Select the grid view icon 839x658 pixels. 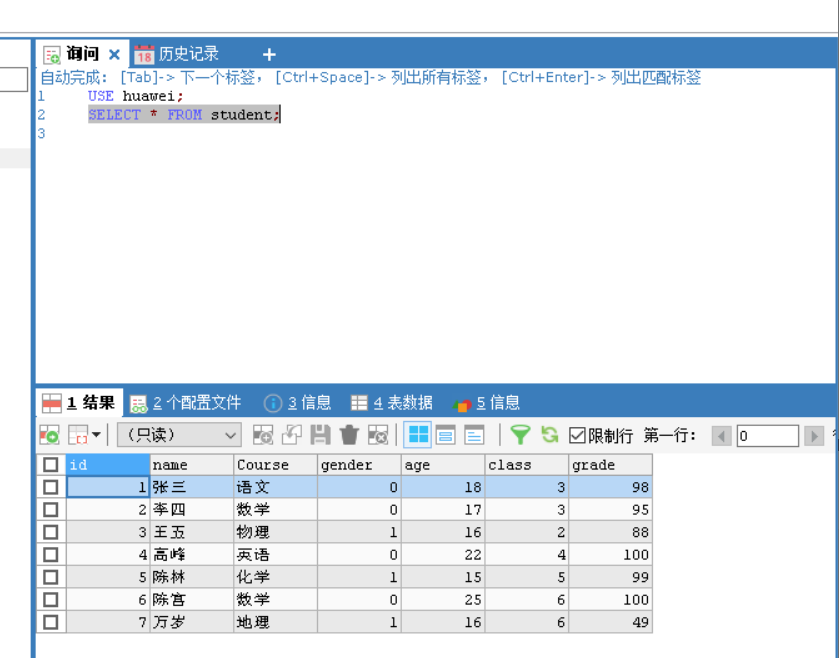pyautogui.click(x=417, y=435)
